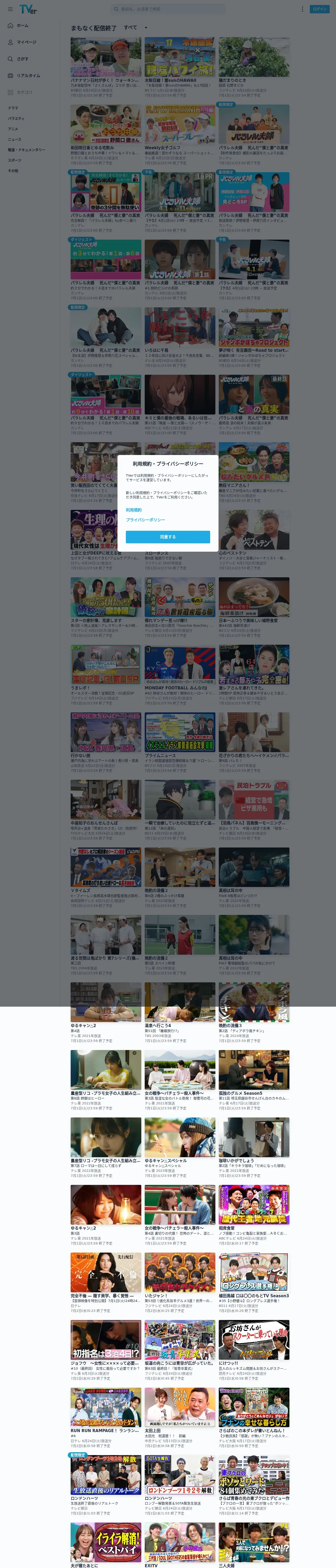
Task: Click リアルタイム text in sidebar
Action: click(x=29, y=76)
